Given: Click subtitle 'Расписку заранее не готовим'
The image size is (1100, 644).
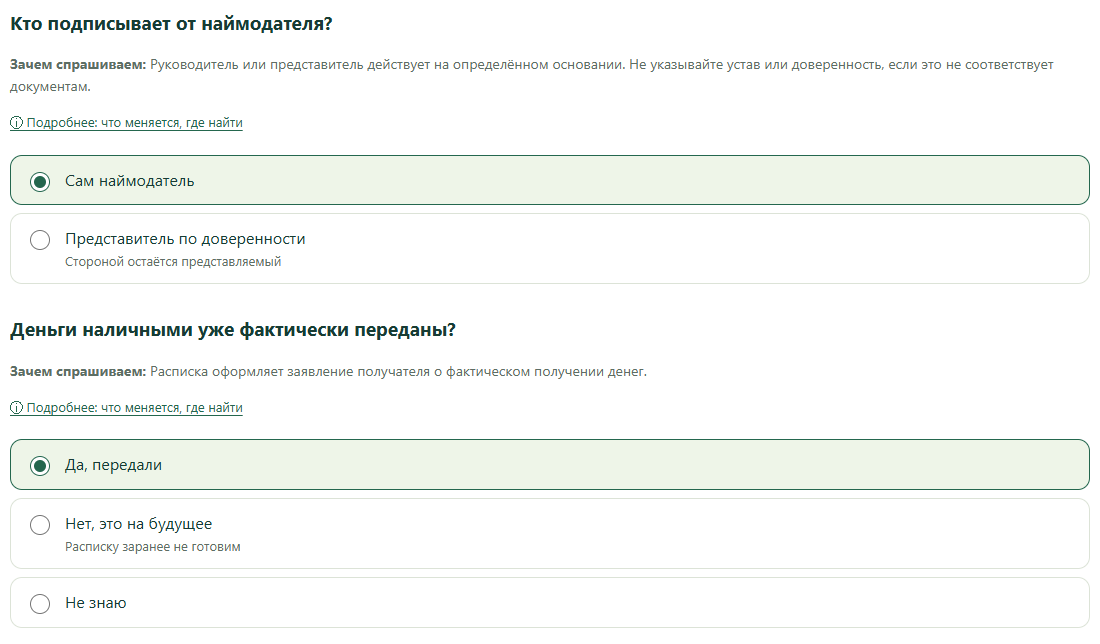Looking at the screenshot, I should coord(153,546).
